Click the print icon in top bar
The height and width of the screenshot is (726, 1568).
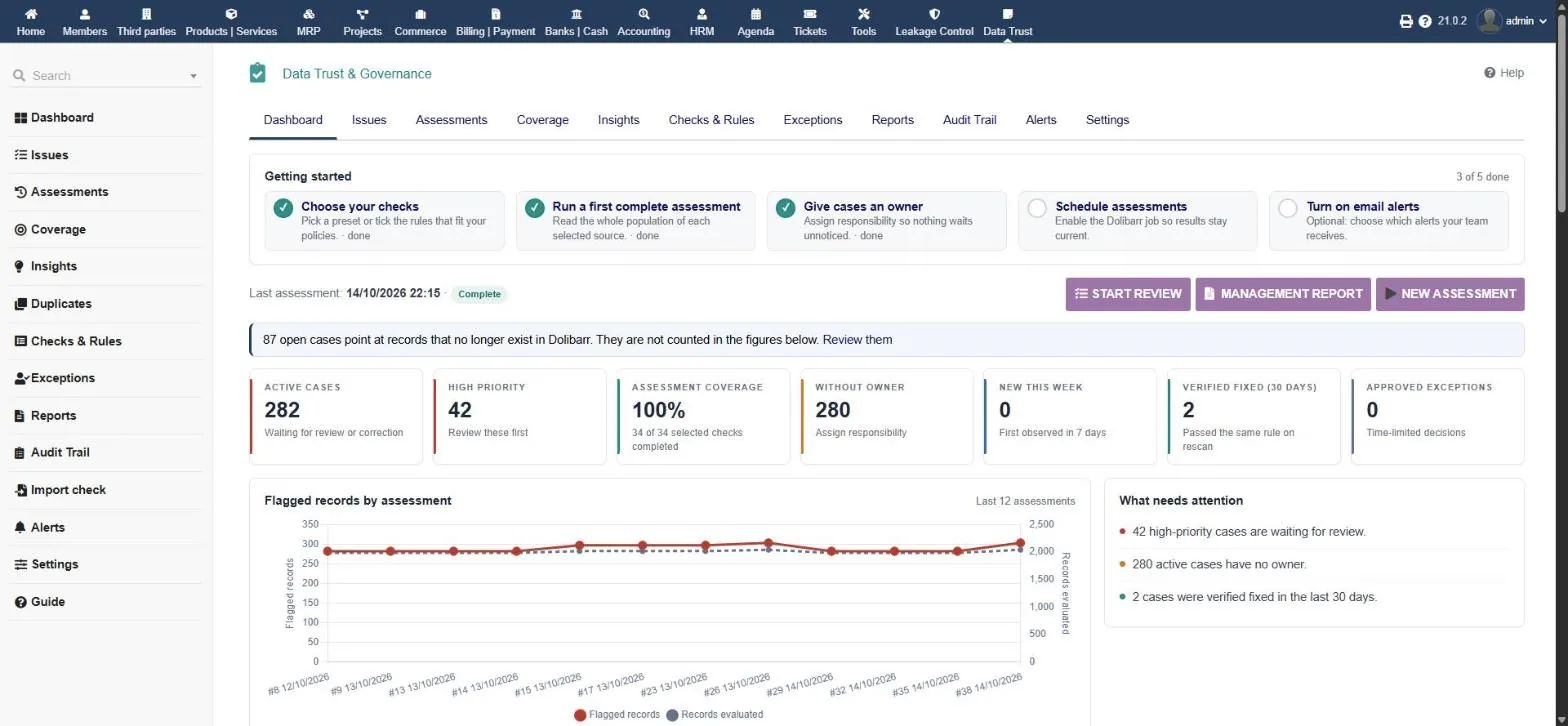pos(1406,21)
